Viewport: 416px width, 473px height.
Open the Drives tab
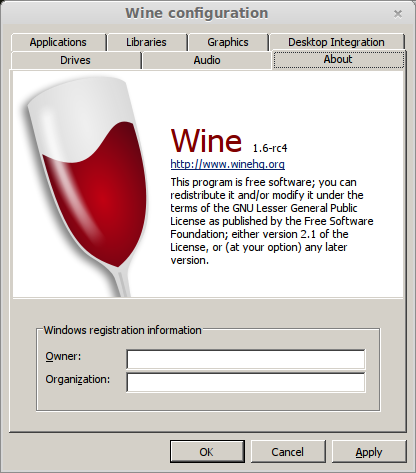[x=76, y=60]
